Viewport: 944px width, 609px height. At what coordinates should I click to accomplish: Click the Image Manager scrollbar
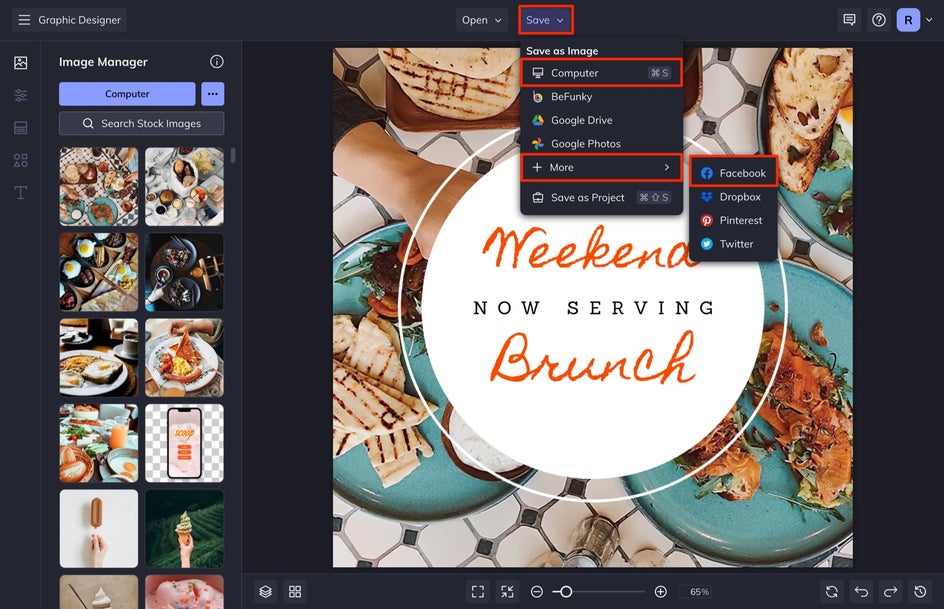click(233, 155)
